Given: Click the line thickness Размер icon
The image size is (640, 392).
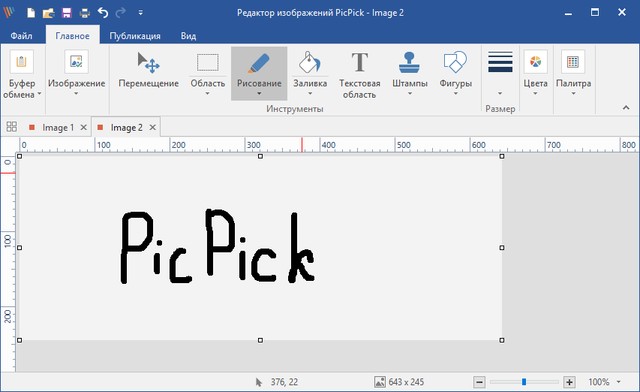Looking at the screenshot, I should pyautogui.click(x=500, y=62).
